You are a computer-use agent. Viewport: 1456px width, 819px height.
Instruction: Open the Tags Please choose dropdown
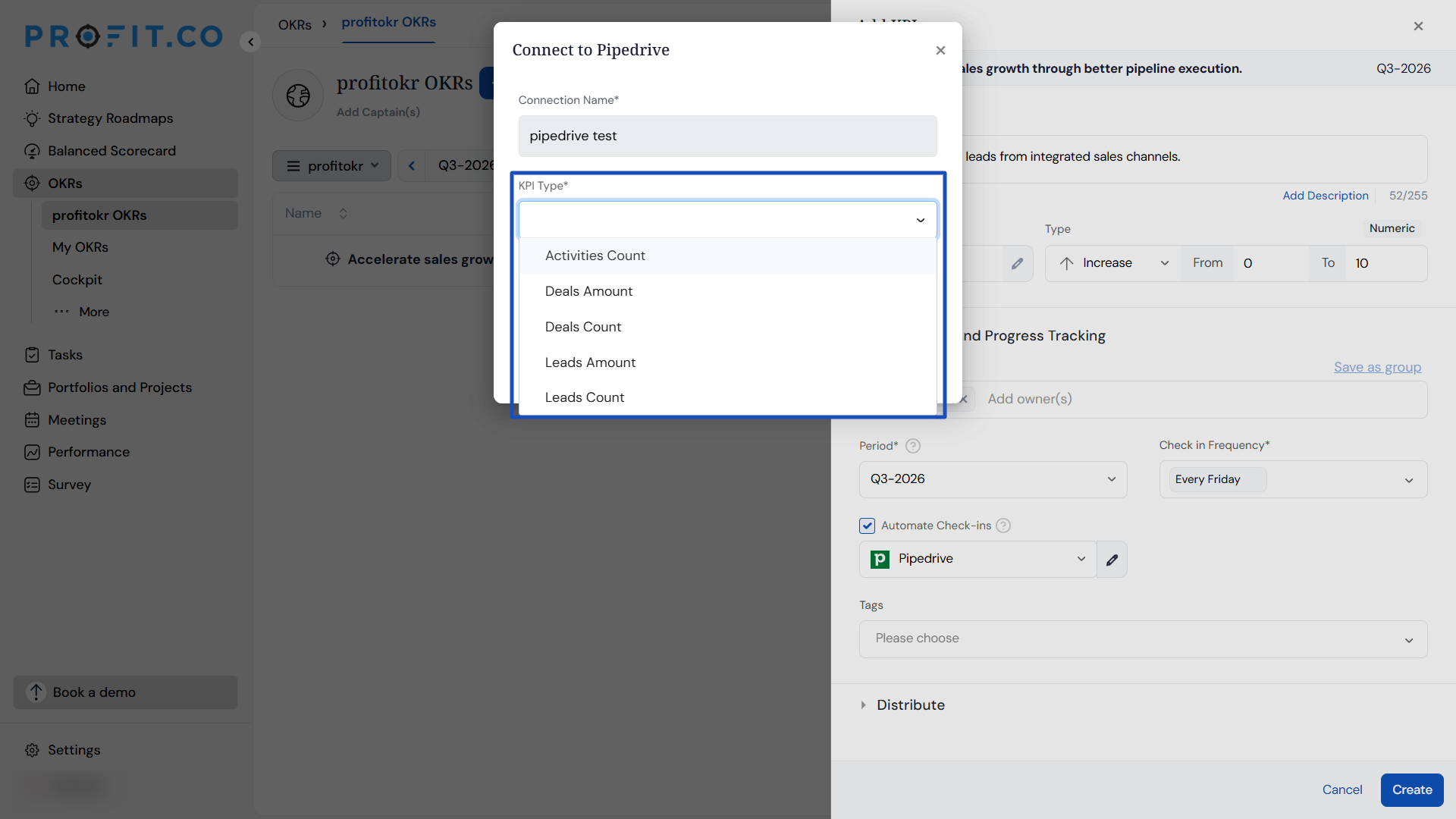click(1143, 639)
